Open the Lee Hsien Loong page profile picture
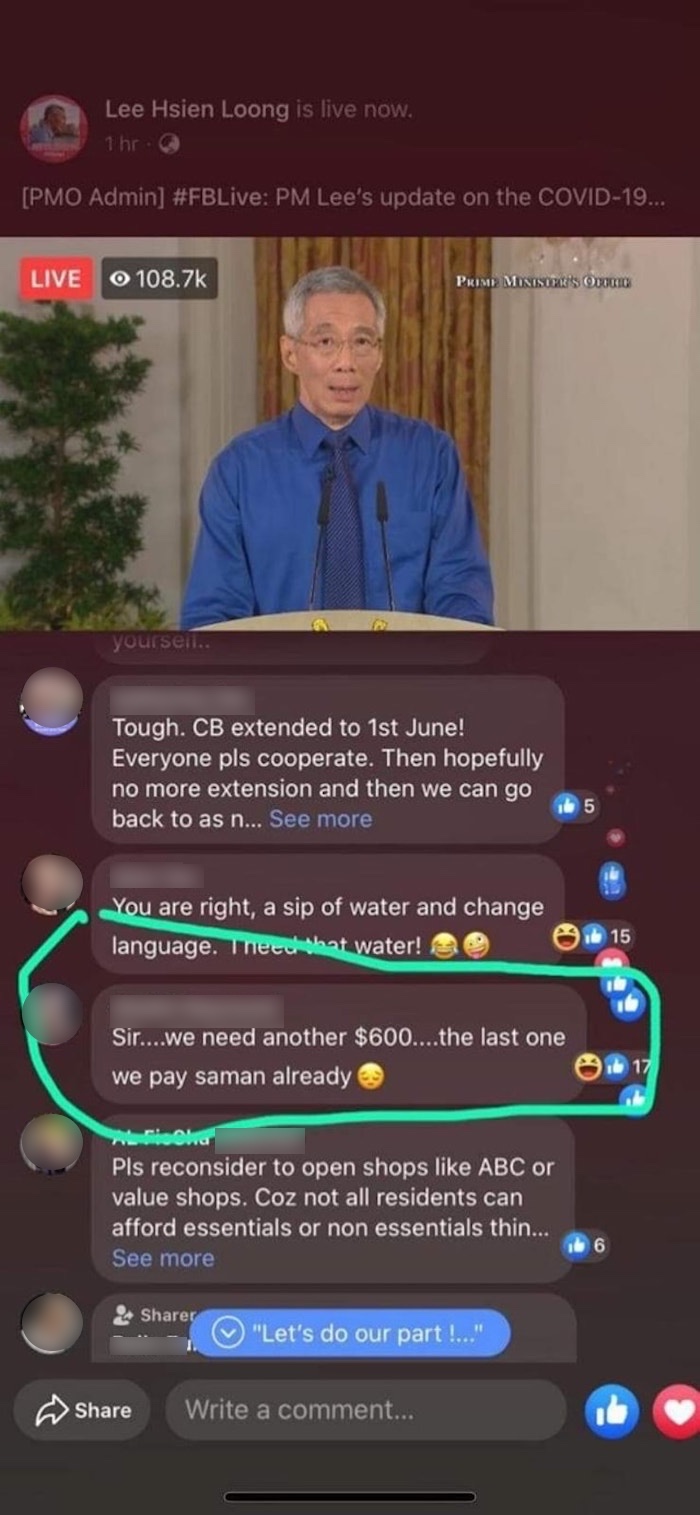700x1515 pixels. coord(54,127)
